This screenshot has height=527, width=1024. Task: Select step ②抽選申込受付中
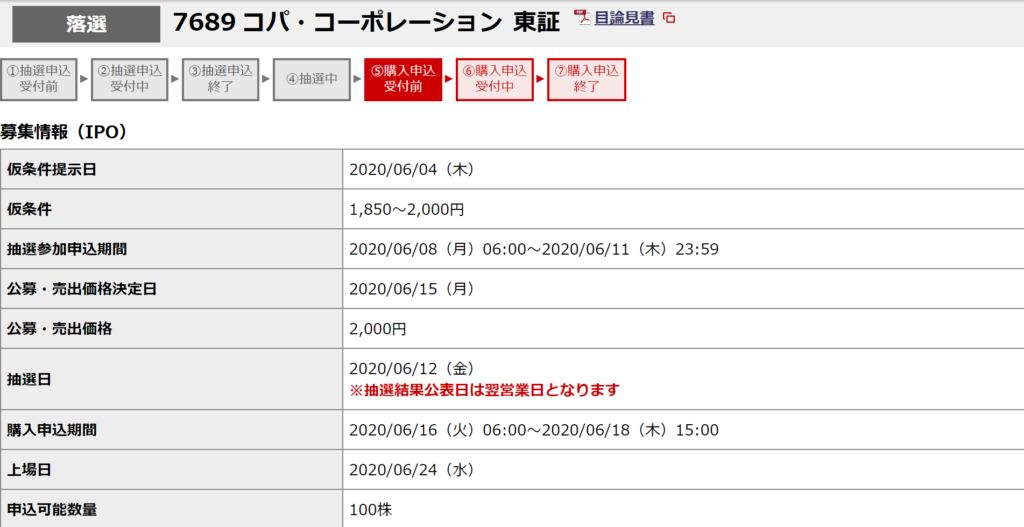click(129, 79)
